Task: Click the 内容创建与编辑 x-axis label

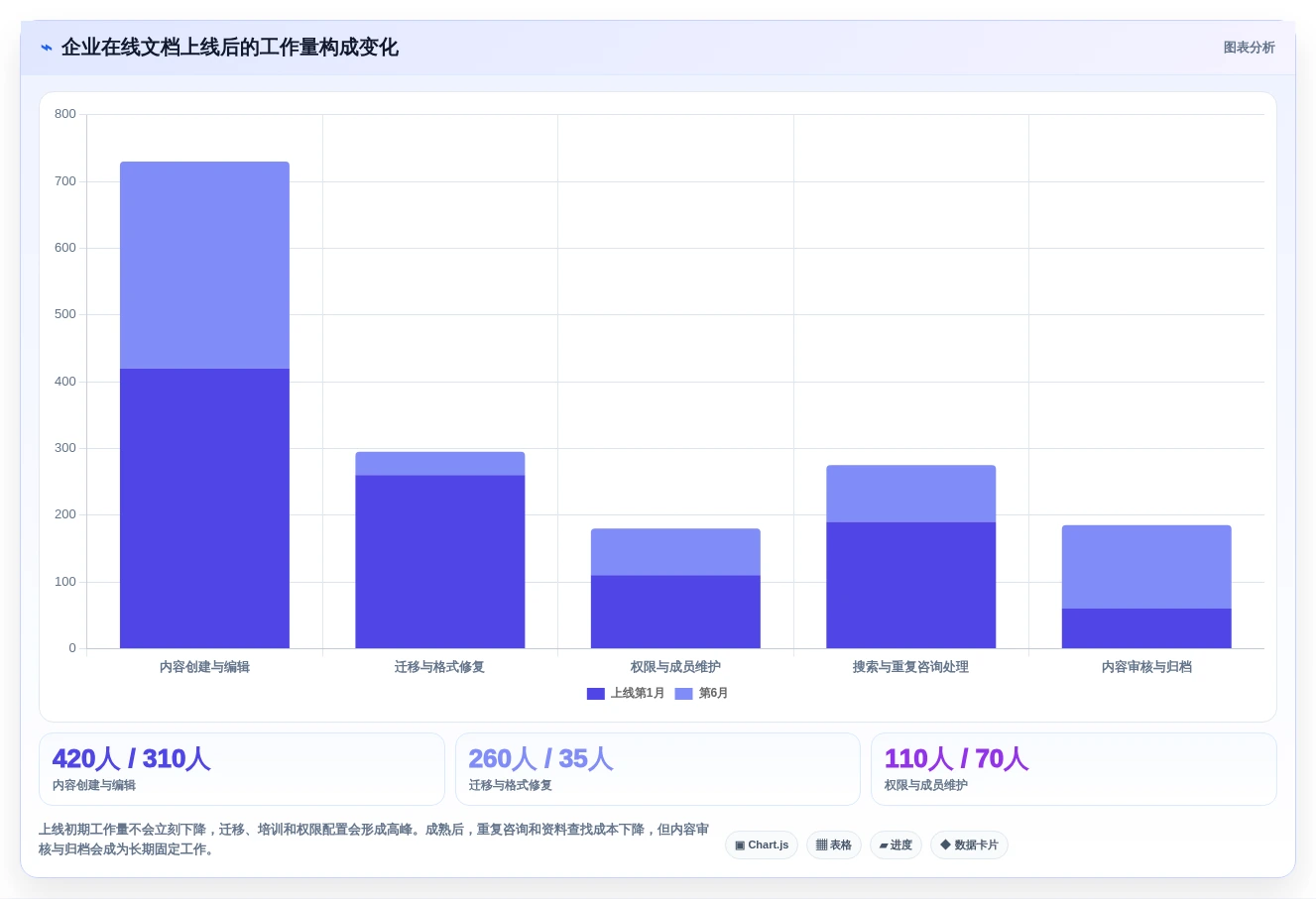Action: [205, 667]
